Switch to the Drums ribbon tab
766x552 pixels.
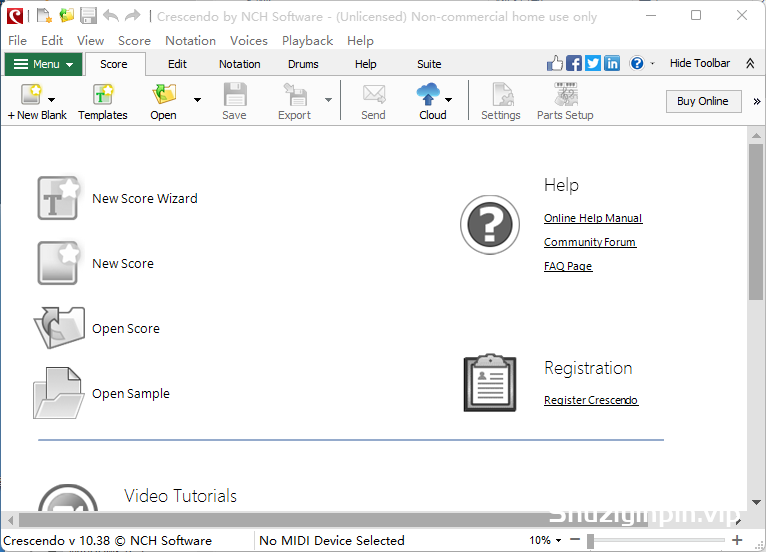point(303,64)
